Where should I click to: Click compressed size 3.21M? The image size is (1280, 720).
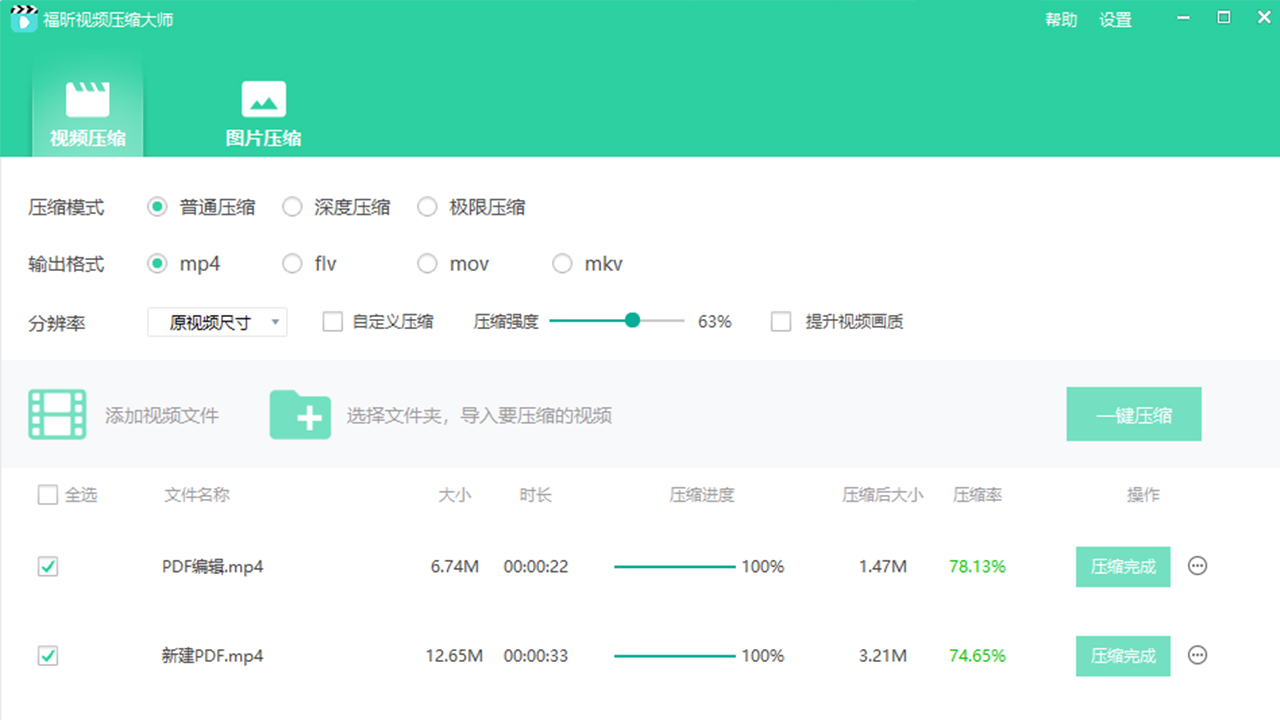point(883,656)
